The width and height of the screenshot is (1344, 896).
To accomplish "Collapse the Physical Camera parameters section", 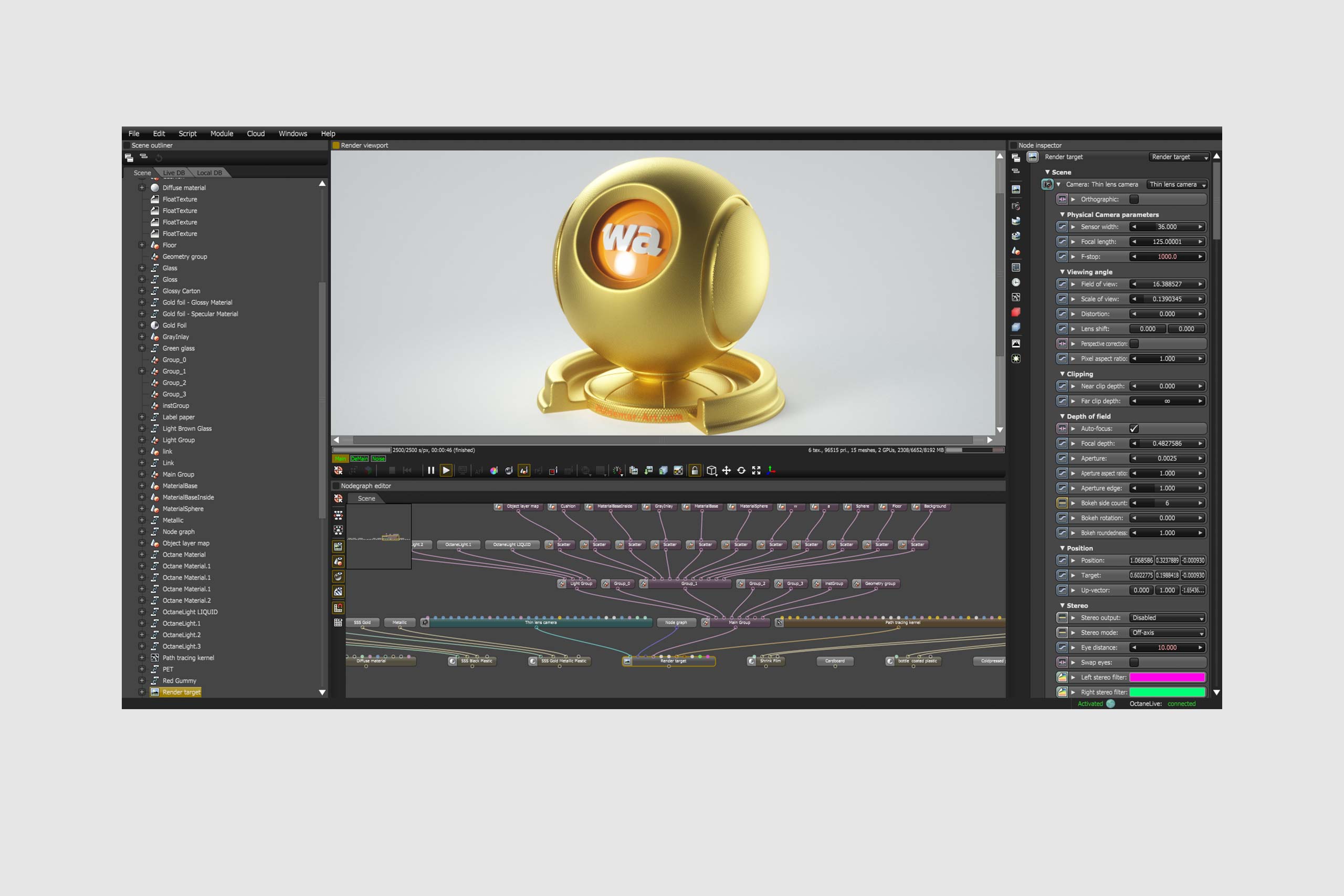I will pos(1062,215).
